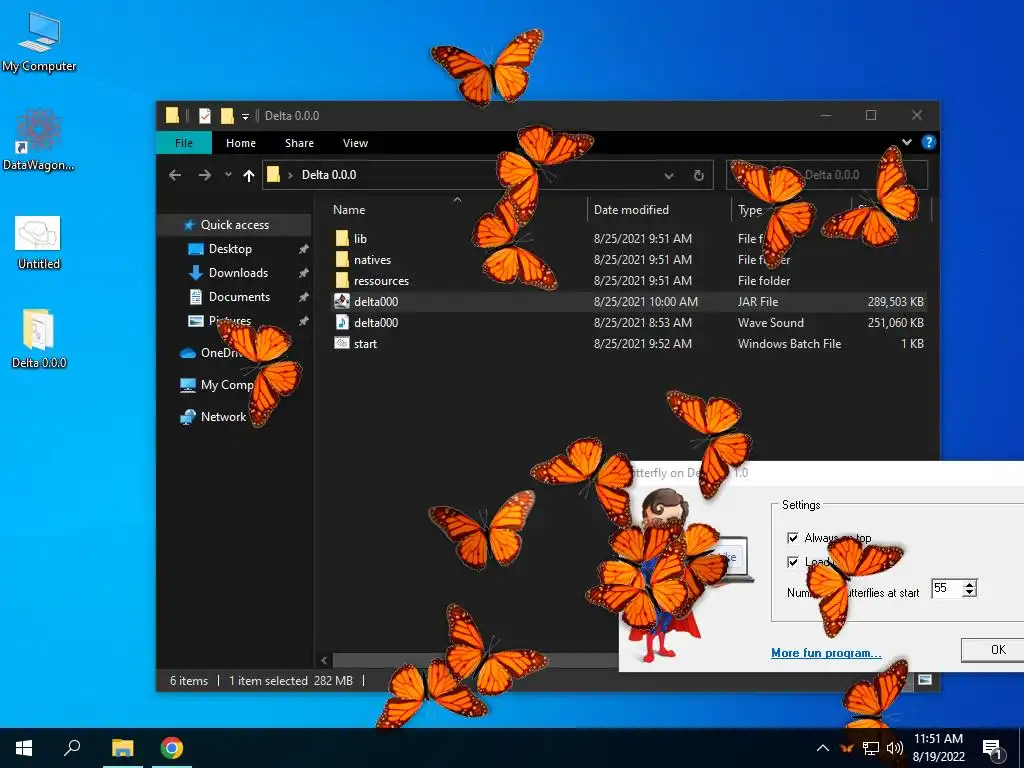The image size is (1024, 768).
Task: Open My Computer desktop icon
Action: coord(39,40)
